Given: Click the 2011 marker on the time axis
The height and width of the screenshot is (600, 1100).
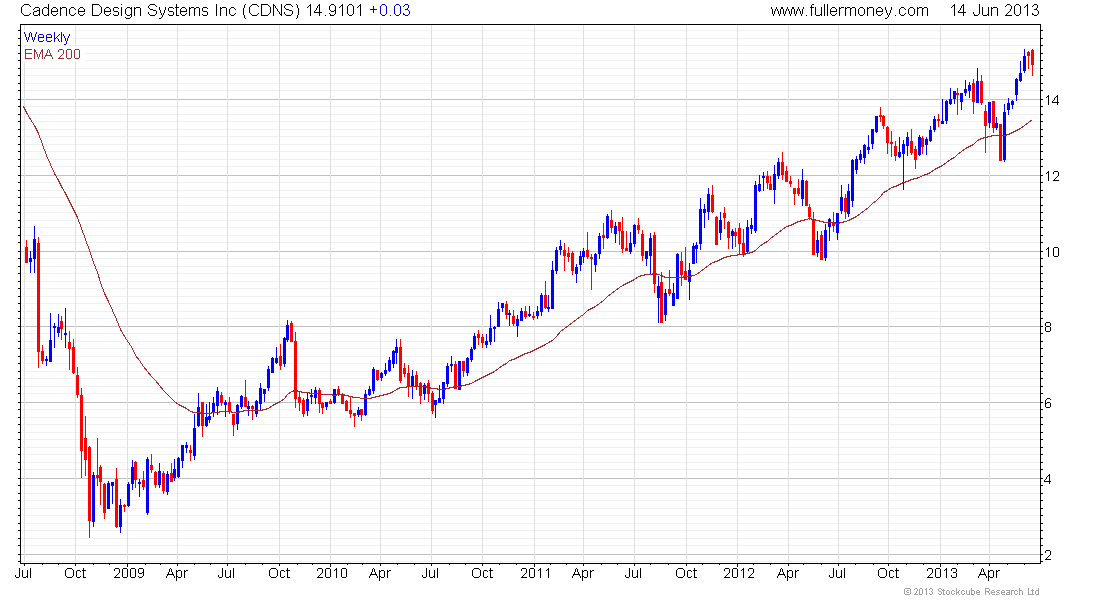Looking at the screenshot, I should point(535,574).
